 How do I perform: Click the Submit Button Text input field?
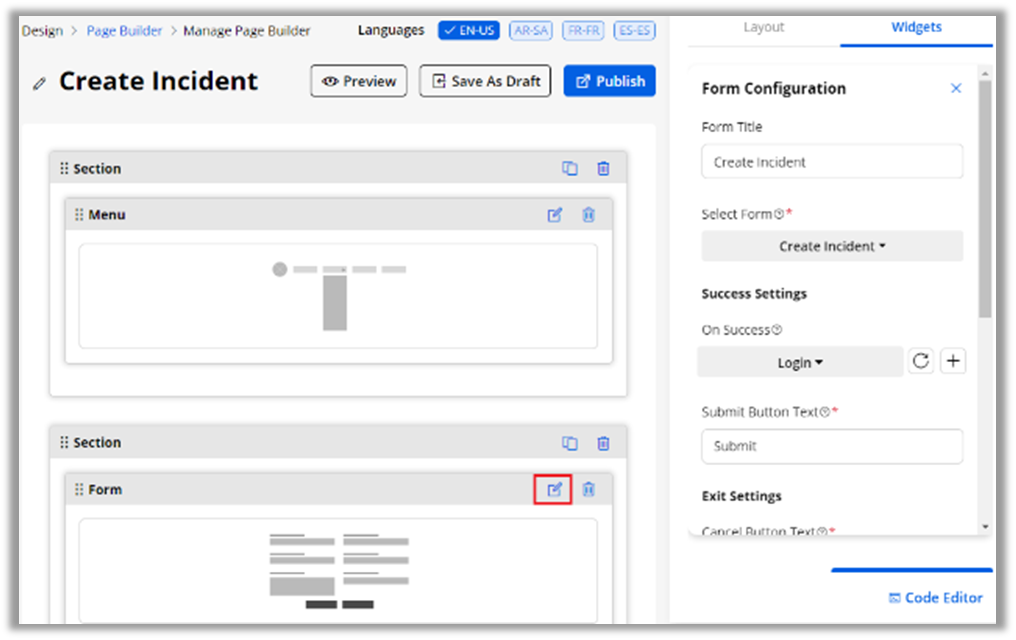coord(832,446)
